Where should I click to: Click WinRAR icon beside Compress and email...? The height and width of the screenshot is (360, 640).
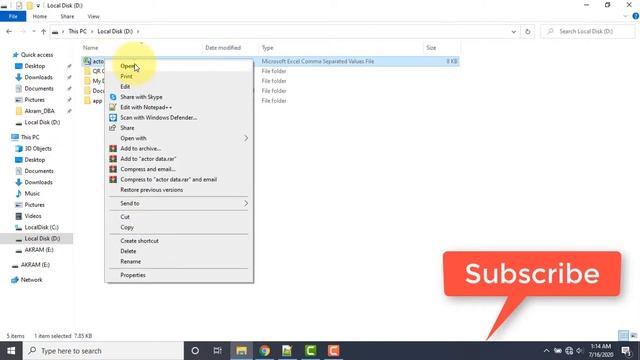pyautogui.click(x=113, y=169)
